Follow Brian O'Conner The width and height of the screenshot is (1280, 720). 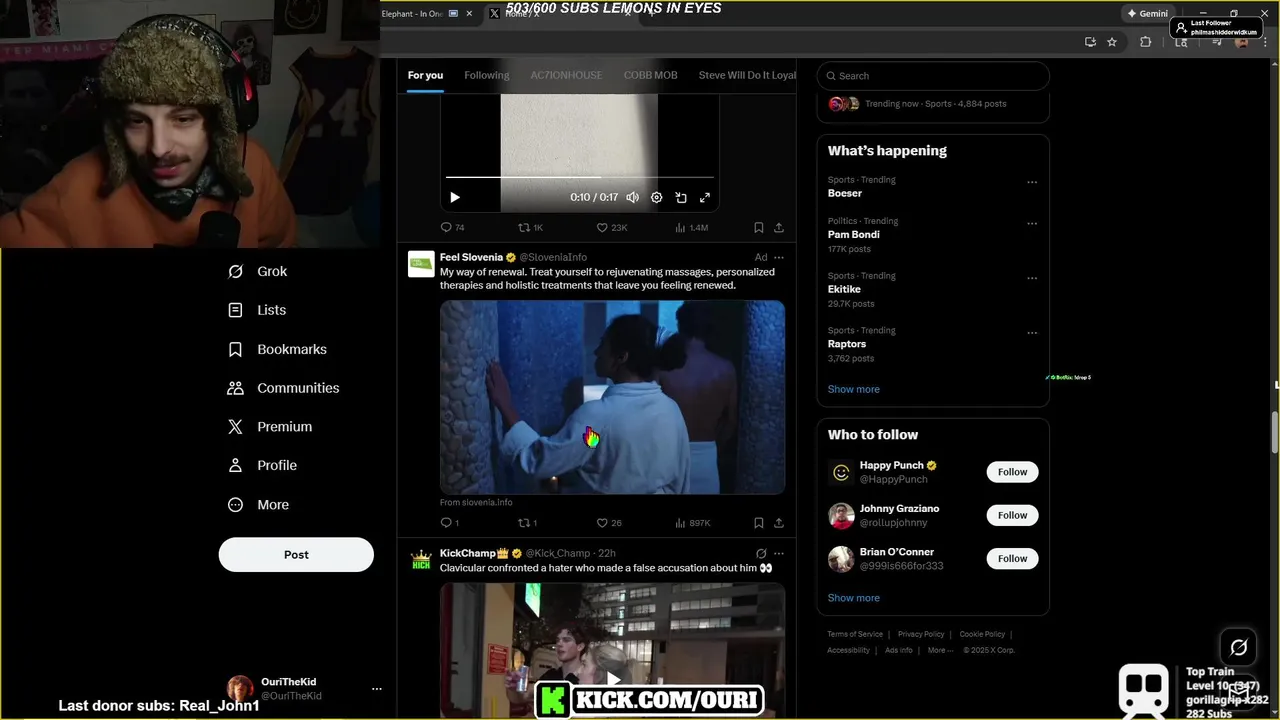tap(1012, 558)
